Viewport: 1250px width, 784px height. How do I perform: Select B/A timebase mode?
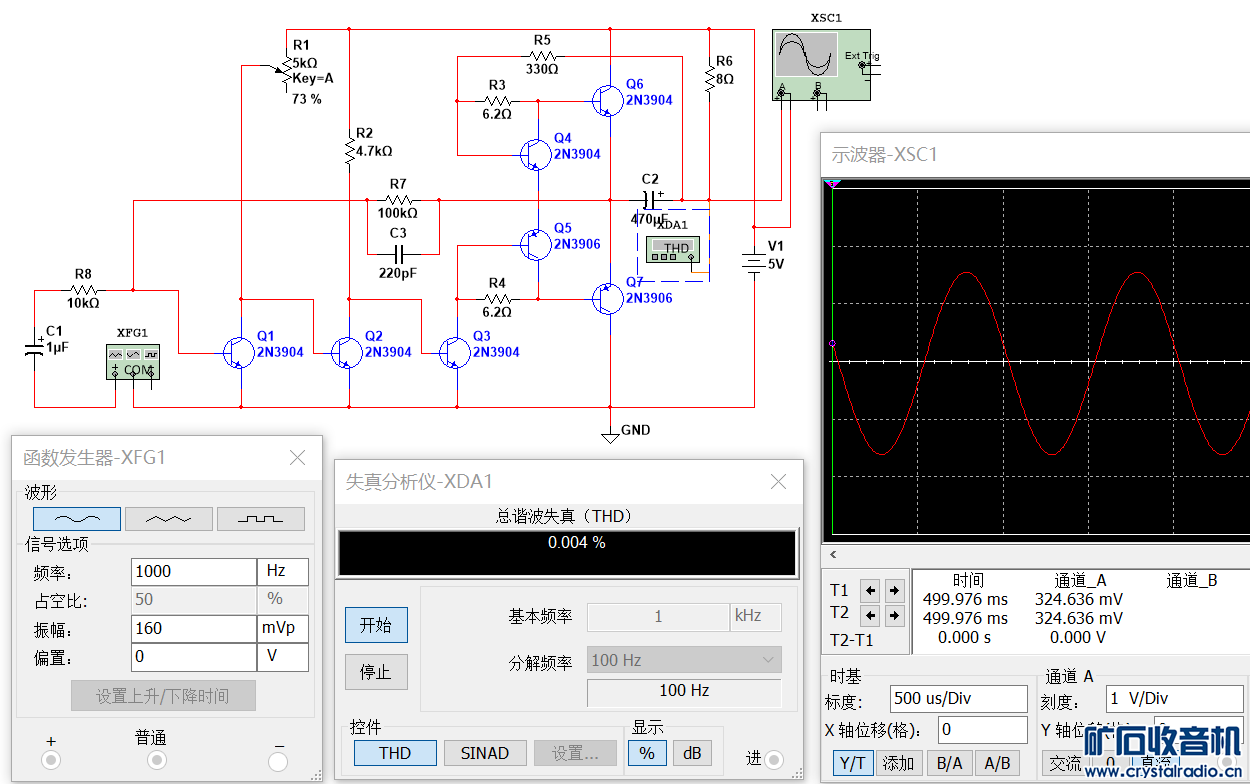tap(949, 763)
